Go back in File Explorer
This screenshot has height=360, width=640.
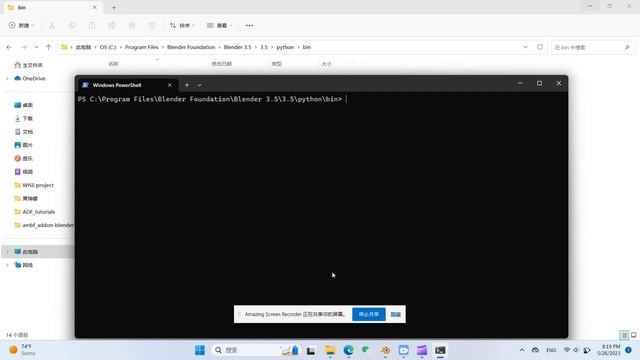[9, 47]
